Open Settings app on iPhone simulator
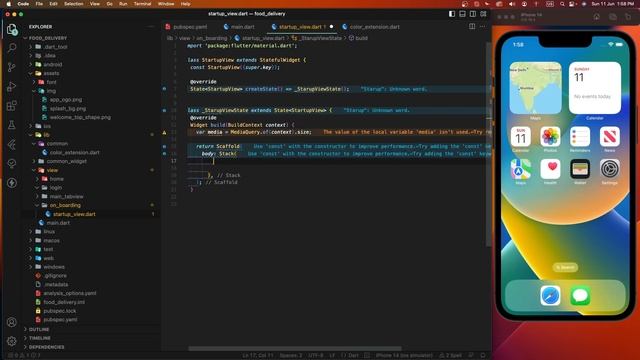Screen dimensions: 640x360 [x=609, y=169]
